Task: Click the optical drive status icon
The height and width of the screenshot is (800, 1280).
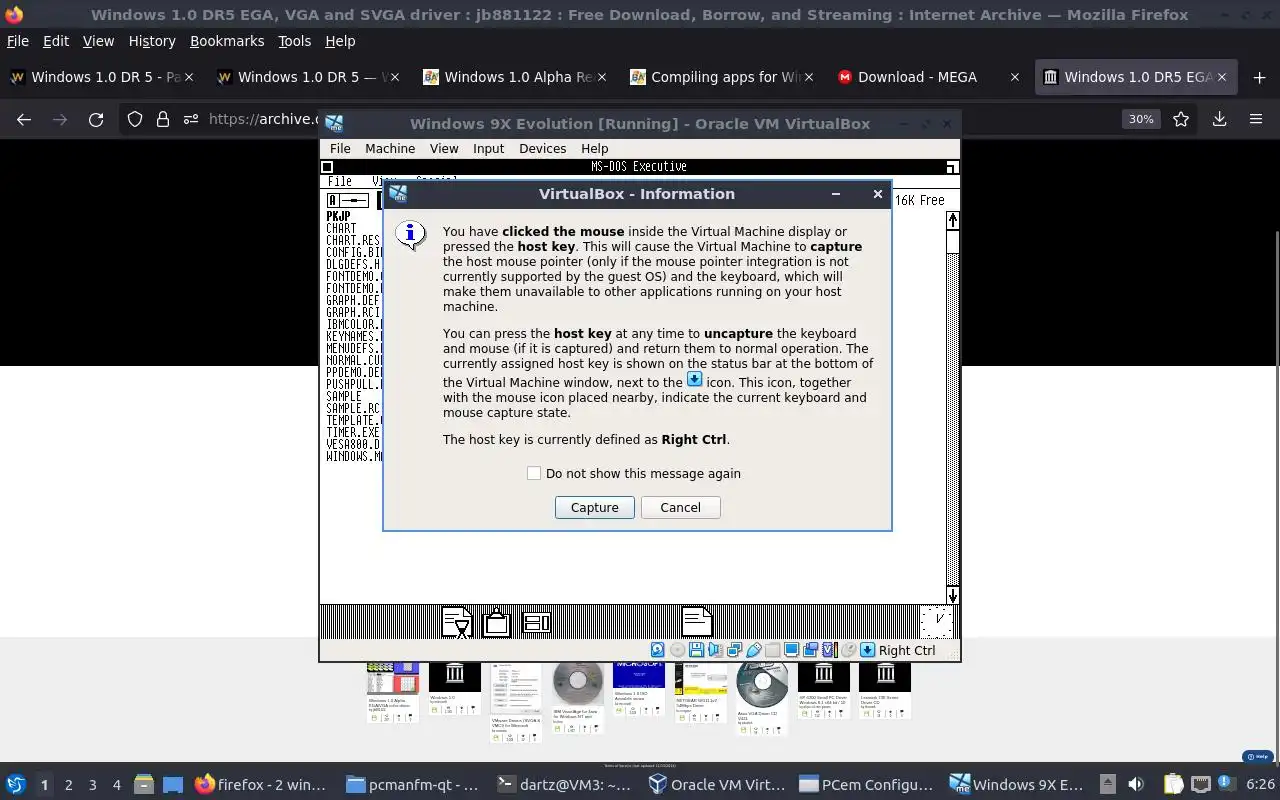Action: [x=677, y=650]
